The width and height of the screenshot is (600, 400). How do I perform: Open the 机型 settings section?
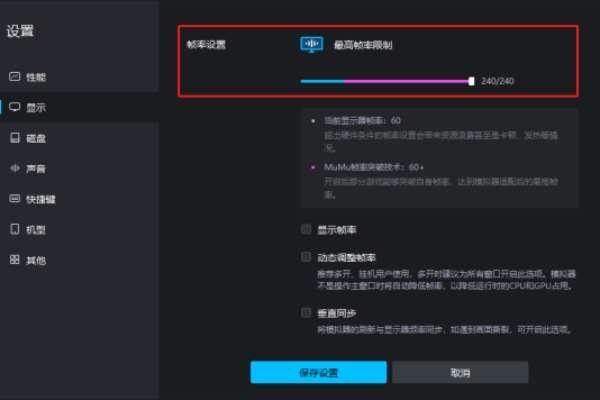click(x=79, y=230)
